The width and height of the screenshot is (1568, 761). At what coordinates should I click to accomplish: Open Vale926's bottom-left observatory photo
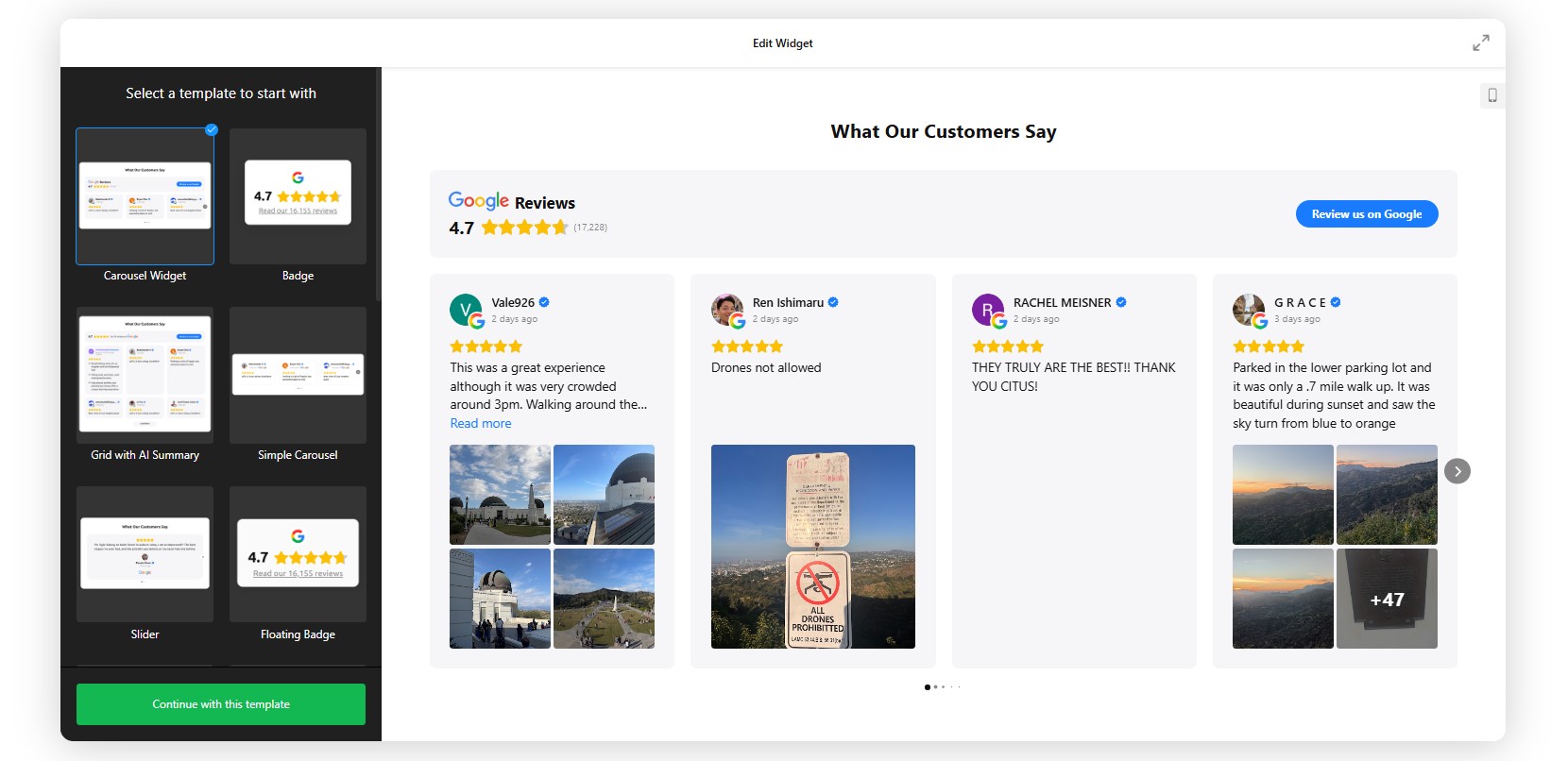tap(500, 599)
